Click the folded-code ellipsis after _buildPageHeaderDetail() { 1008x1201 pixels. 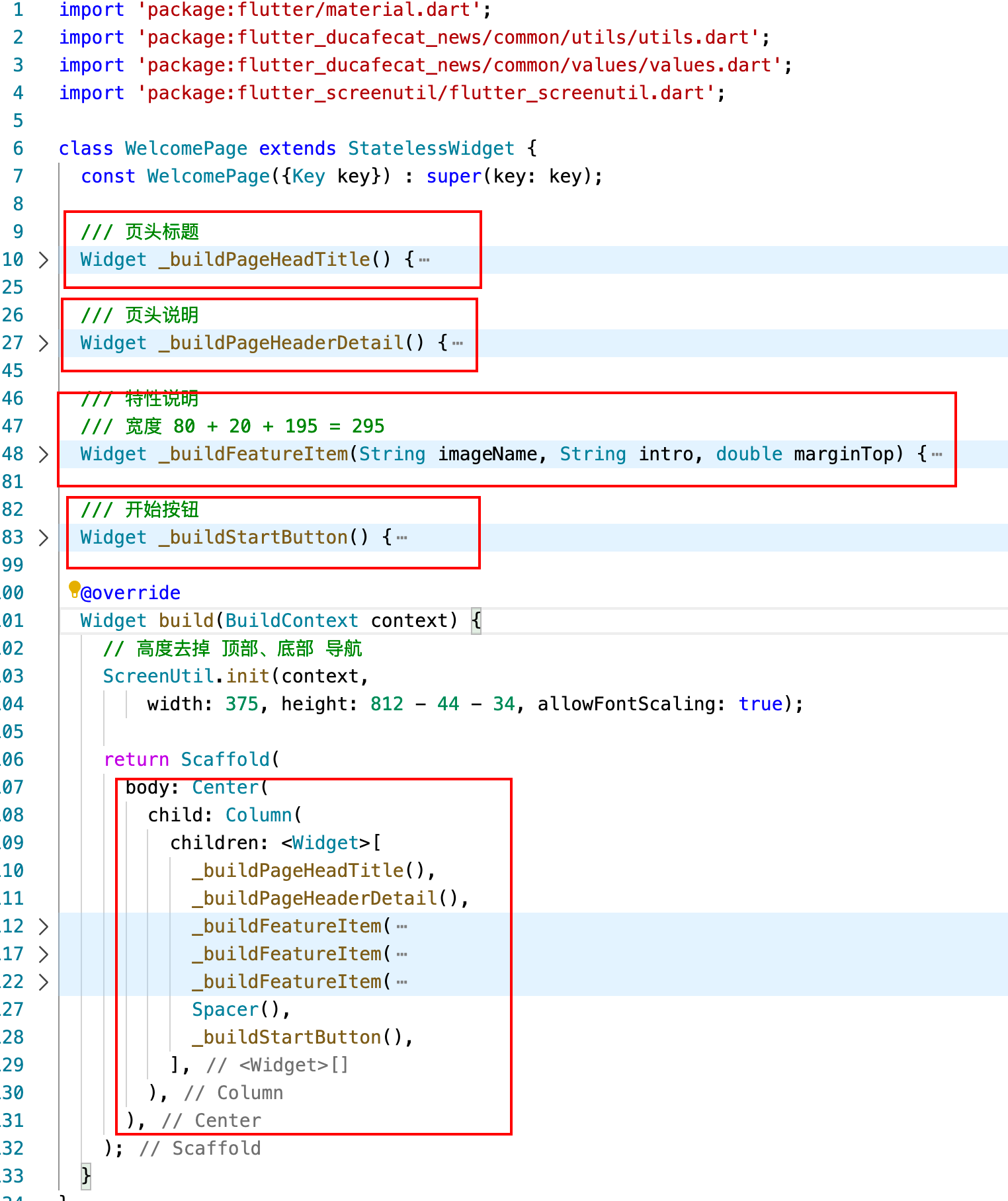(x=458, y=343)
